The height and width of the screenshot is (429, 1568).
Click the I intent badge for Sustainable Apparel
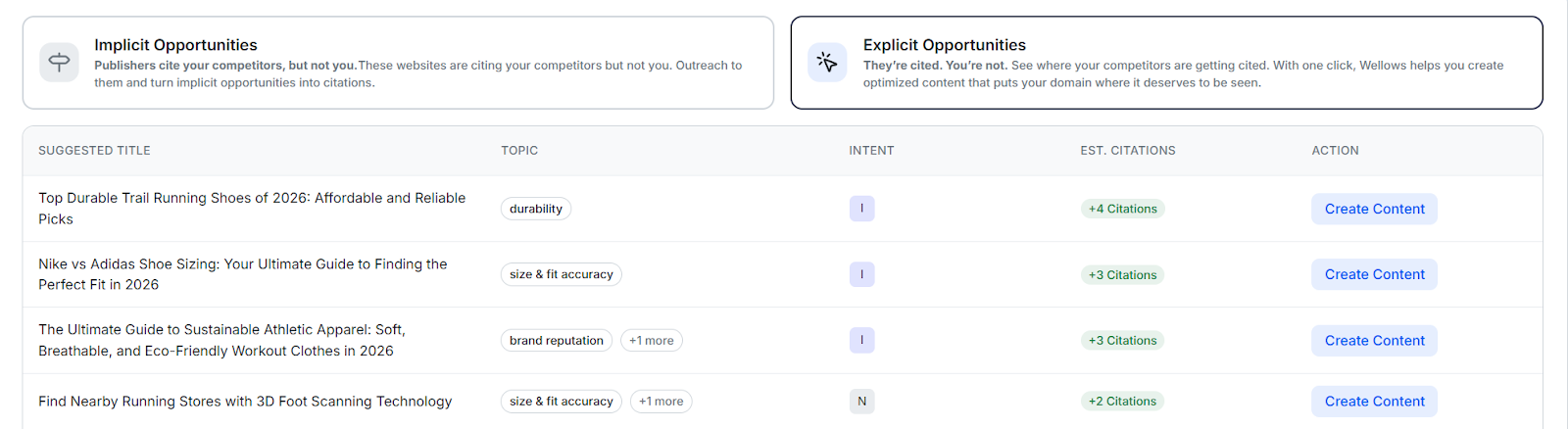coord(861,340)
